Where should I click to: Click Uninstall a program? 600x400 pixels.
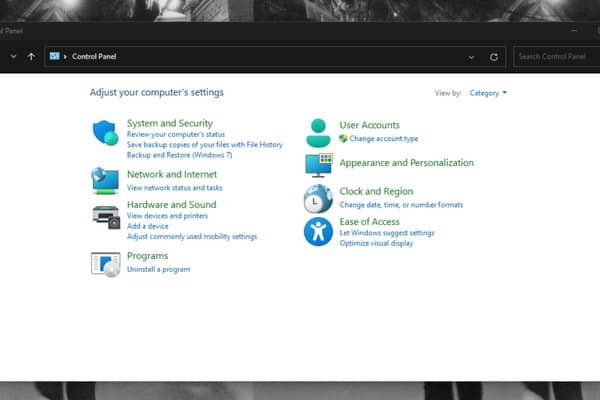(x=158, y=269)
